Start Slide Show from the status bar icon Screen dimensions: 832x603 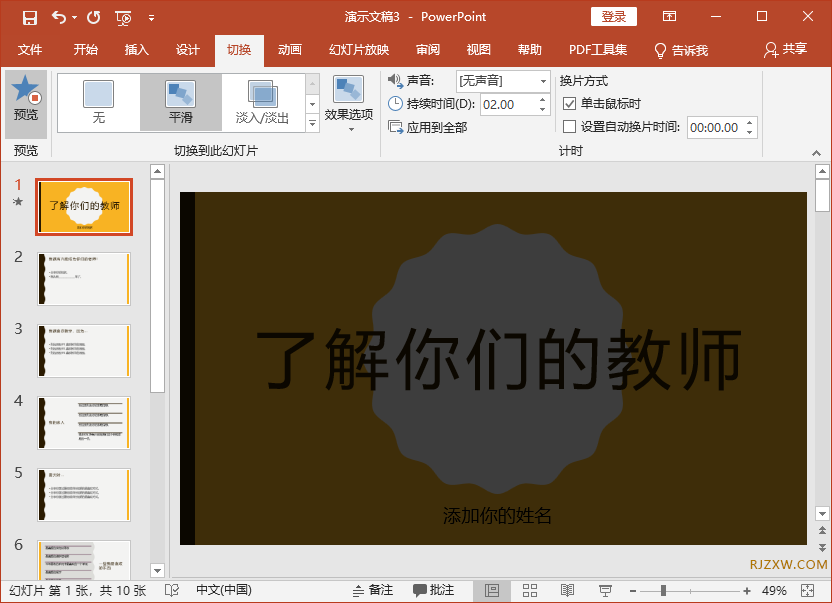[604, 590]
